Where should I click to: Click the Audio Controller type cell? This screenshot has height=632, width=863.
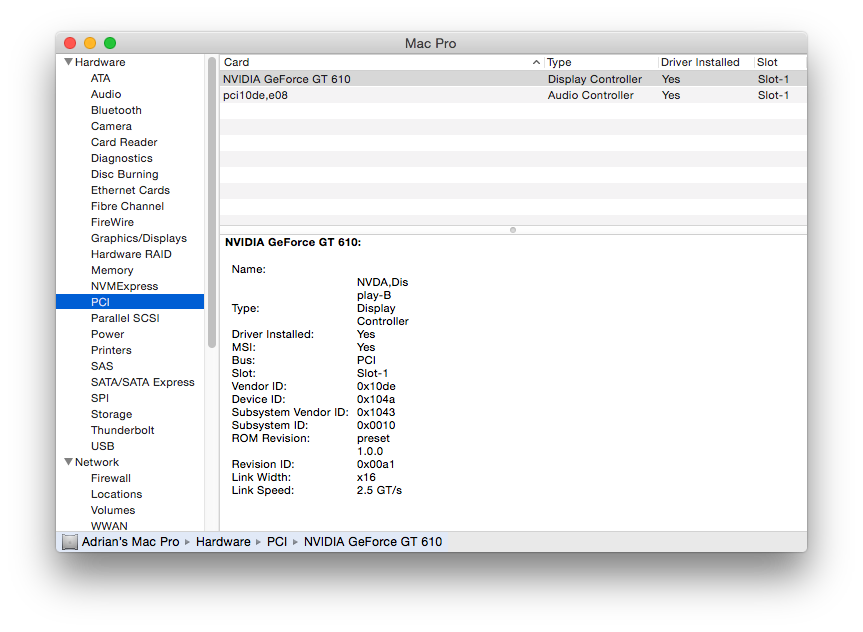591,95
